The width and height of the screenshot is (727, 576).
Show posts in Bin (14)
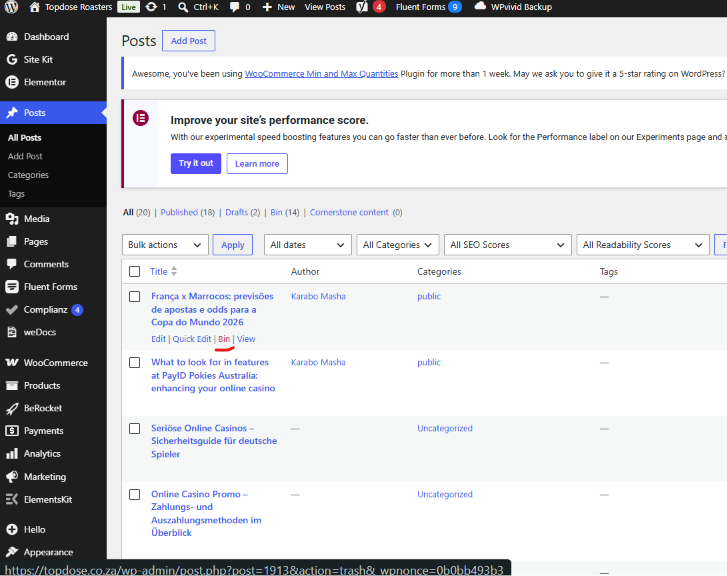(x=285, y=212)
